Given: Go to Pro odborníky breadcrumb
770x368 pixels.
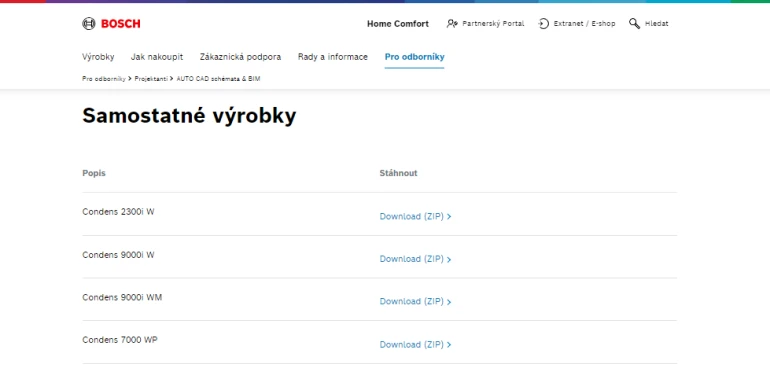Looking at the screenshot, I should tap(104, 79).
